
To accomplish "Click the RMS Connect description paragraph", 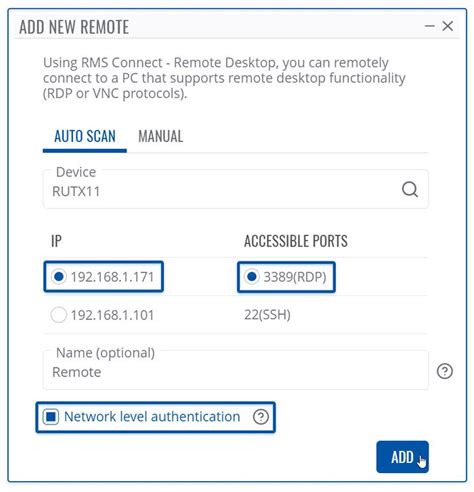I will [x=224, y=78].
